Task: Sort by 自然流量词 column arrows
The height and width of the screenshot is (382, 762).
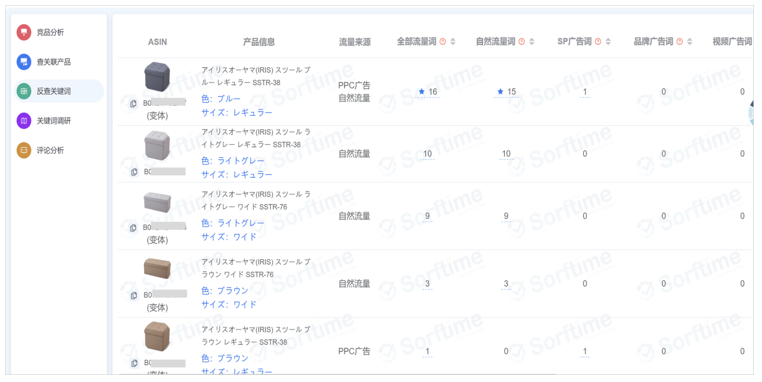Action: point(532,42)
